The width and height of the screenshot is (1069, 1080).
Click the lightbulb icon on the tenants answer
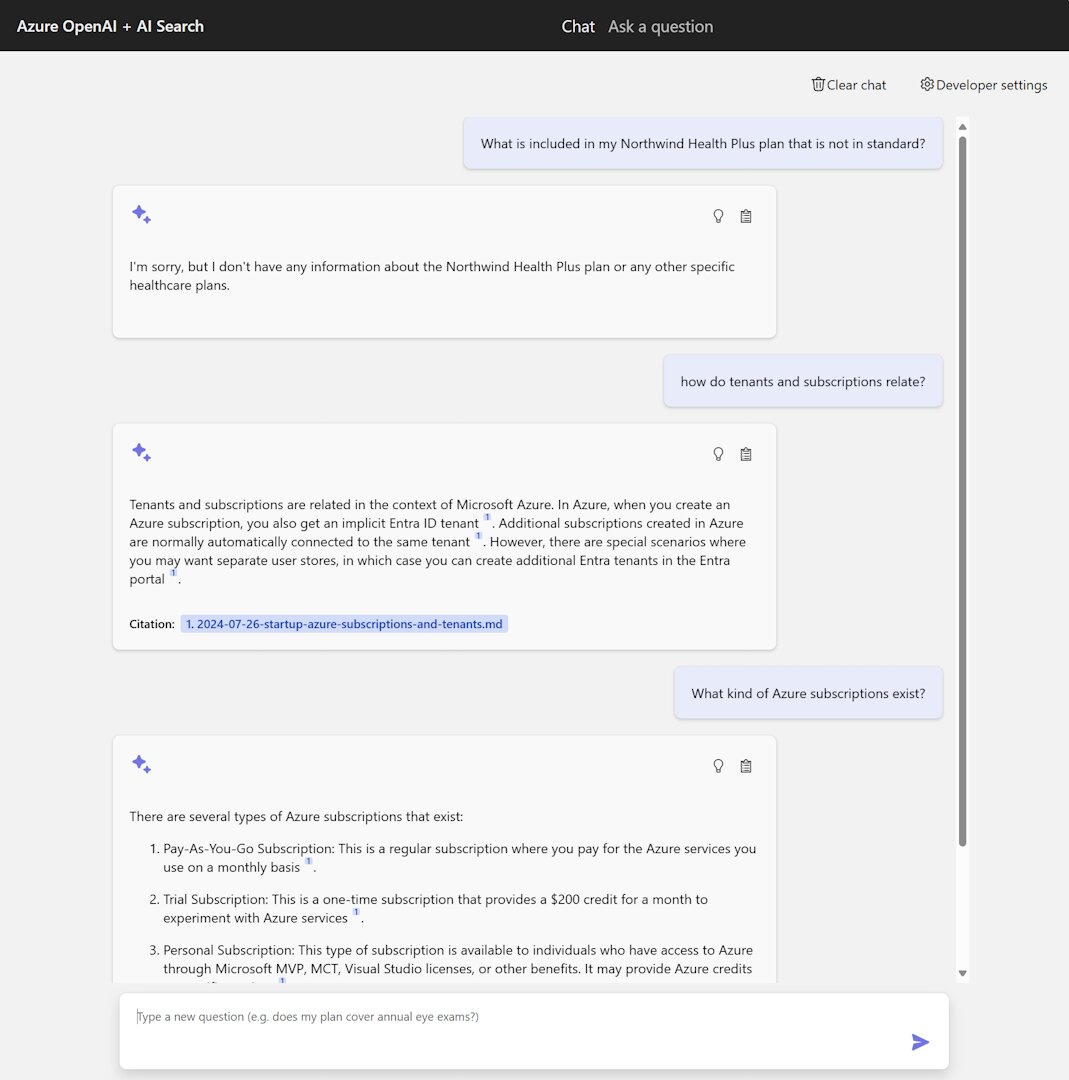click(x=718, y=454)
